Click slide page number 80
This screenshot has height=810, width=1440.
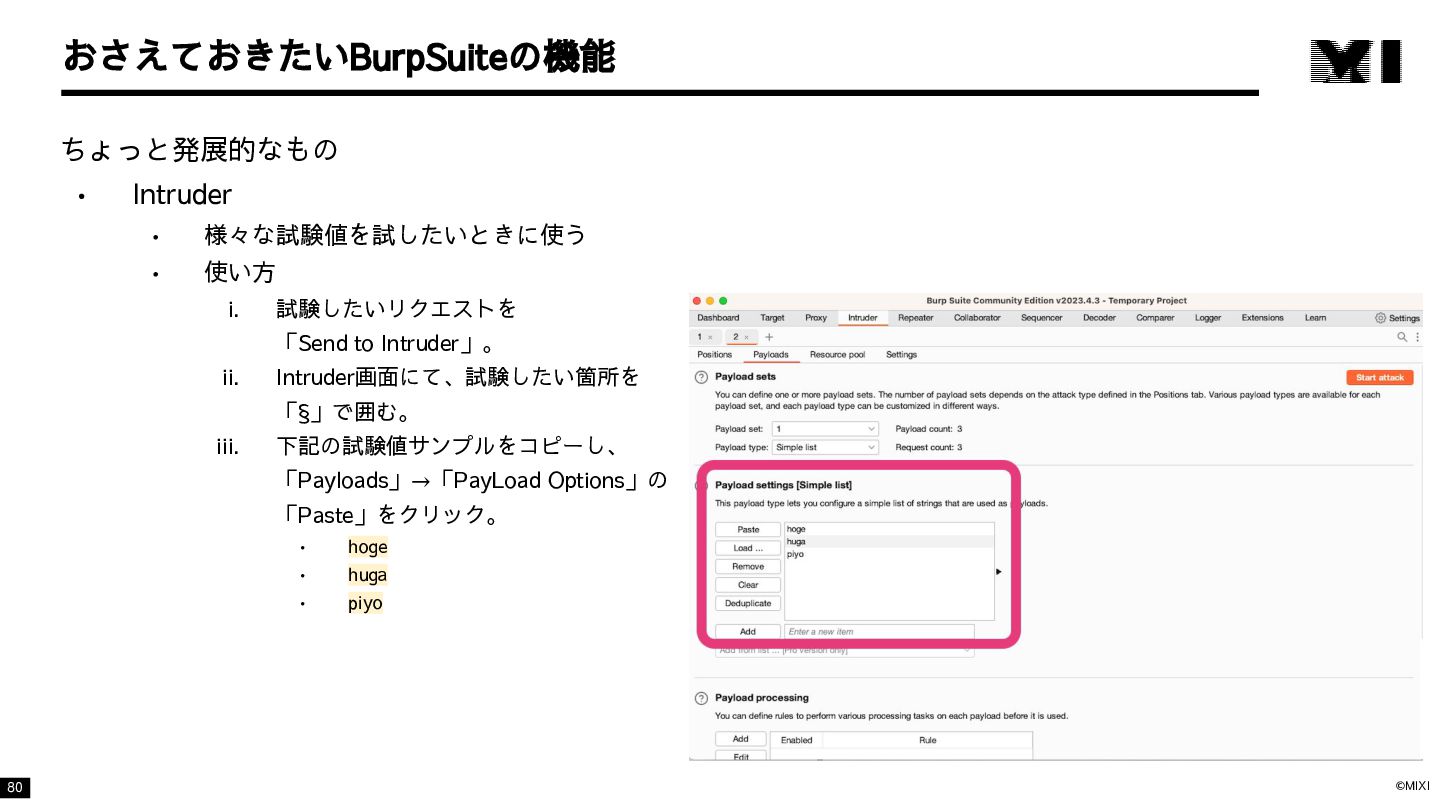pos(15,788)
